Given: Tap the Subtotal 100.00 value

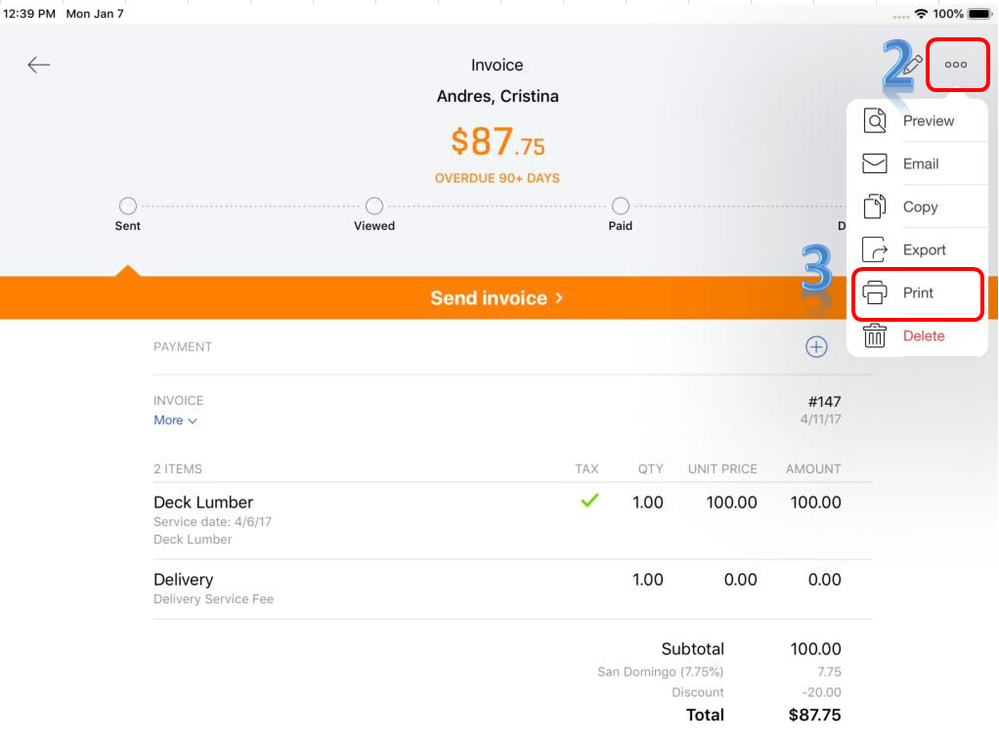Looking at the screenshot, I should coord(816,649).
